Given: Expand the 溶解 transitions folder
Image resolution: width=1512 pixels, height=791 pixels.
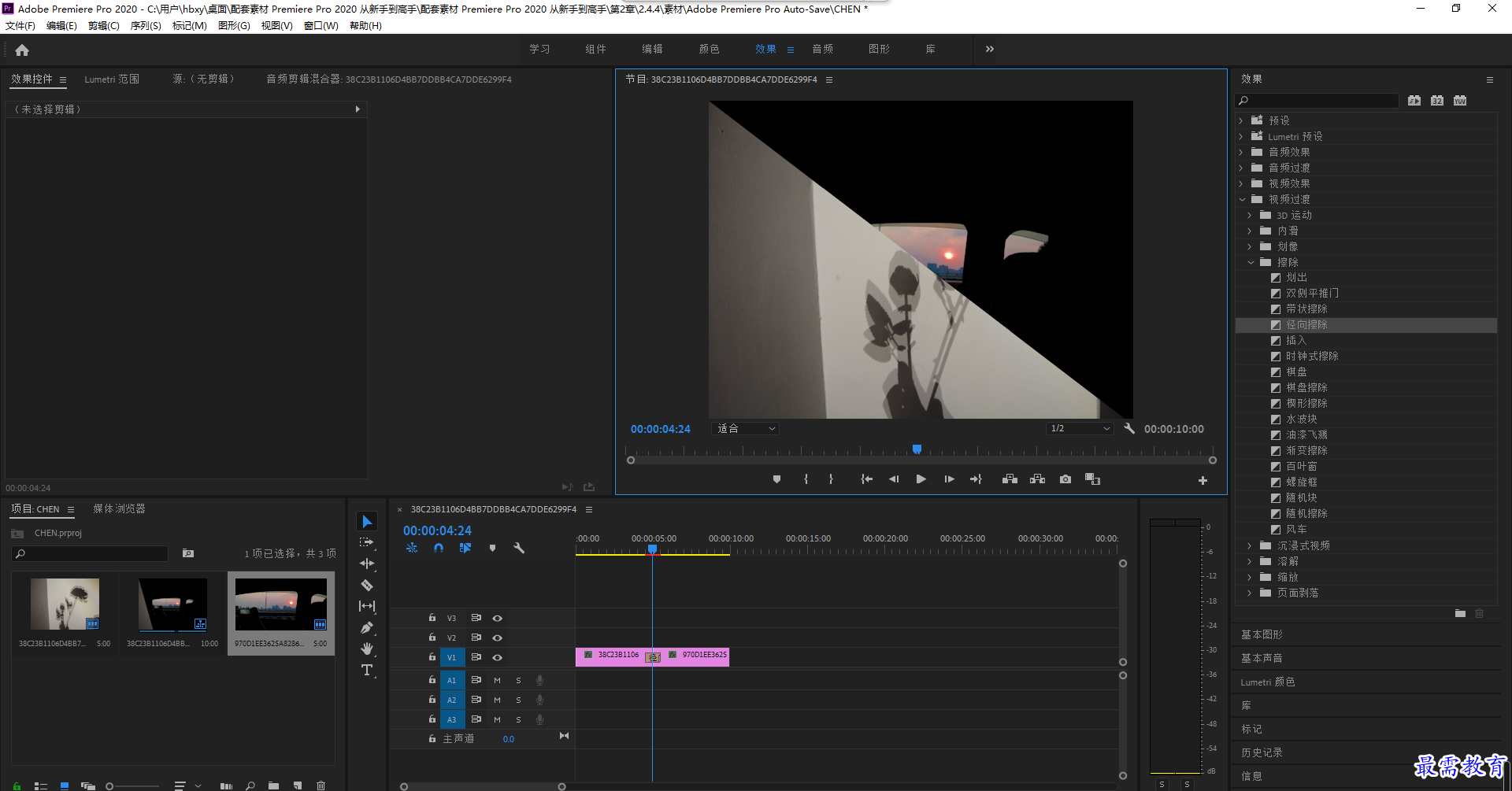Looking at the screenshot, I should tap(1250, 561).
